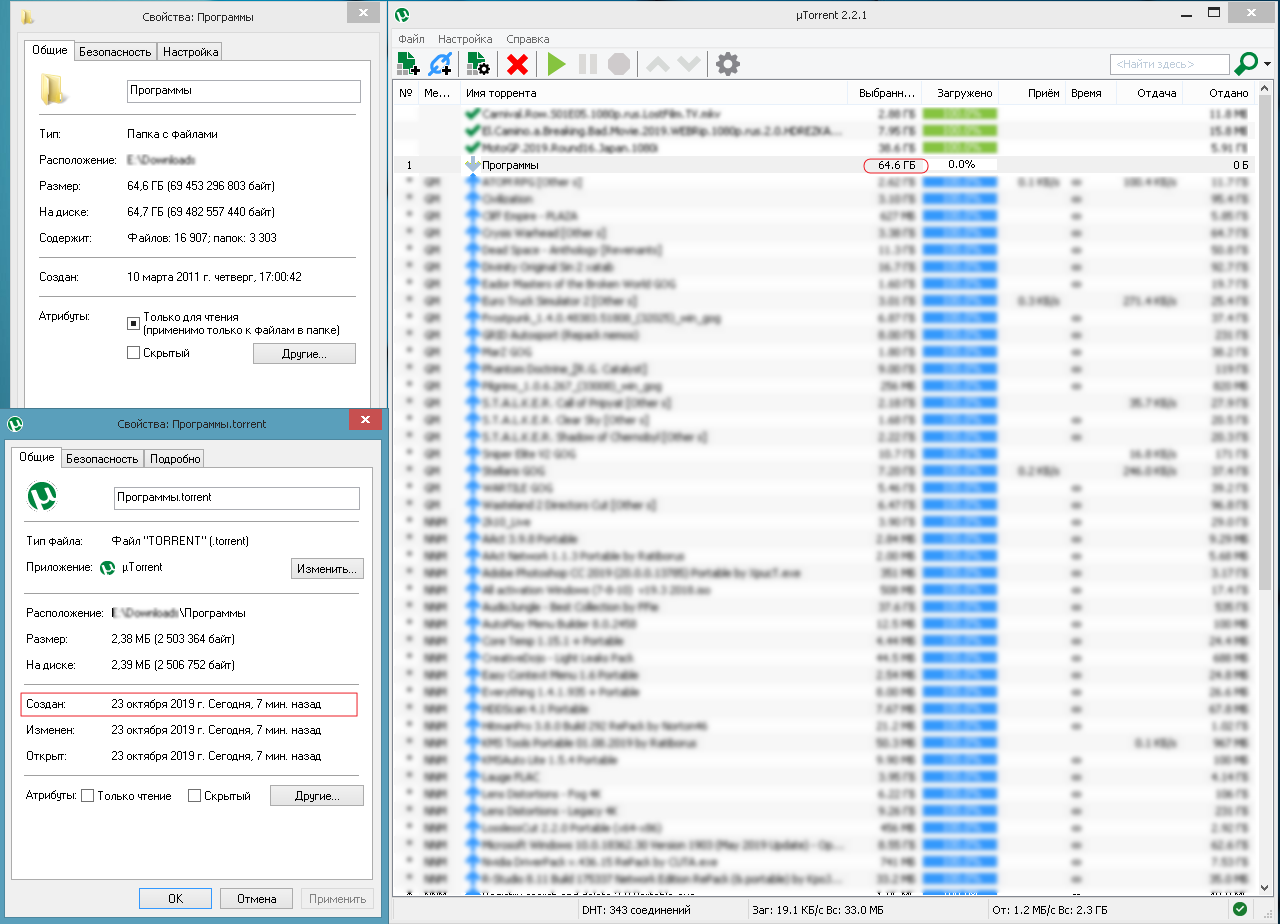Click Создан date 23 октября 2019 value
Image resolution: width=1280 pixels, height=924 pixels.
(x=216, y=704)
